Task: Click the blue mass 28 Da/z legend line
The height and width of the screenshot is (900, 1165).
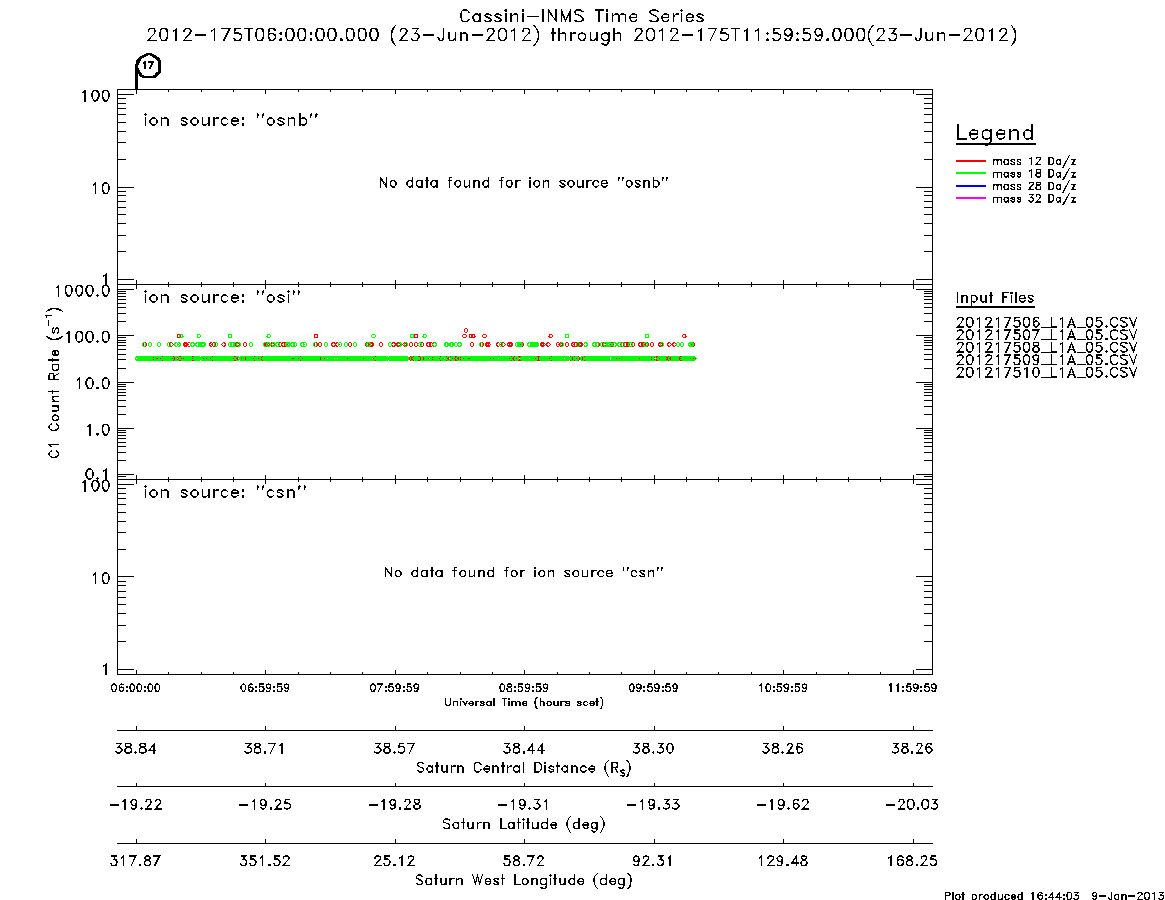Action: [x=970, y=187]
